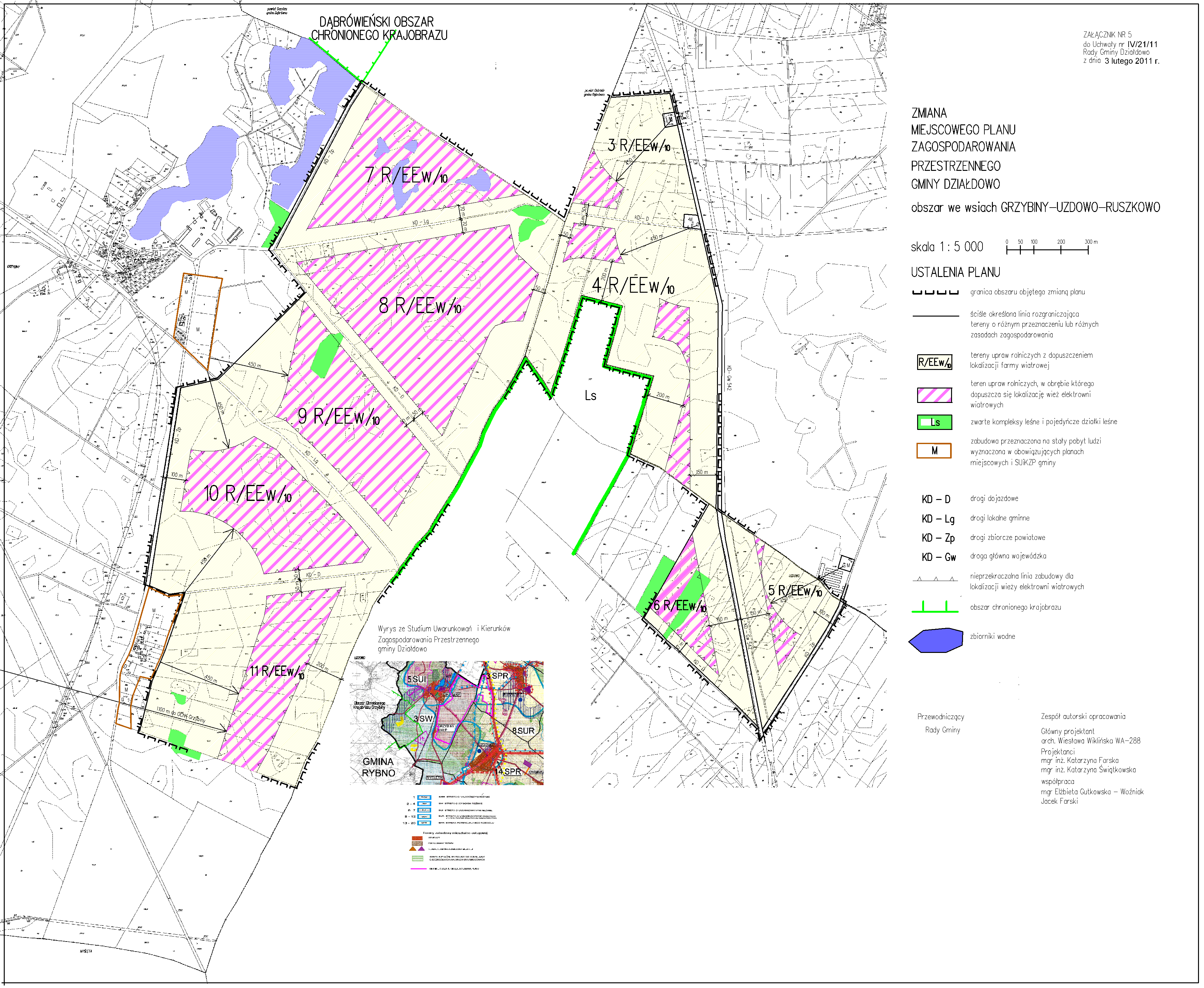Click the 10 R/EEw/10 zone label
Viewport: 1204px width, 988px height.
[248, 493]
